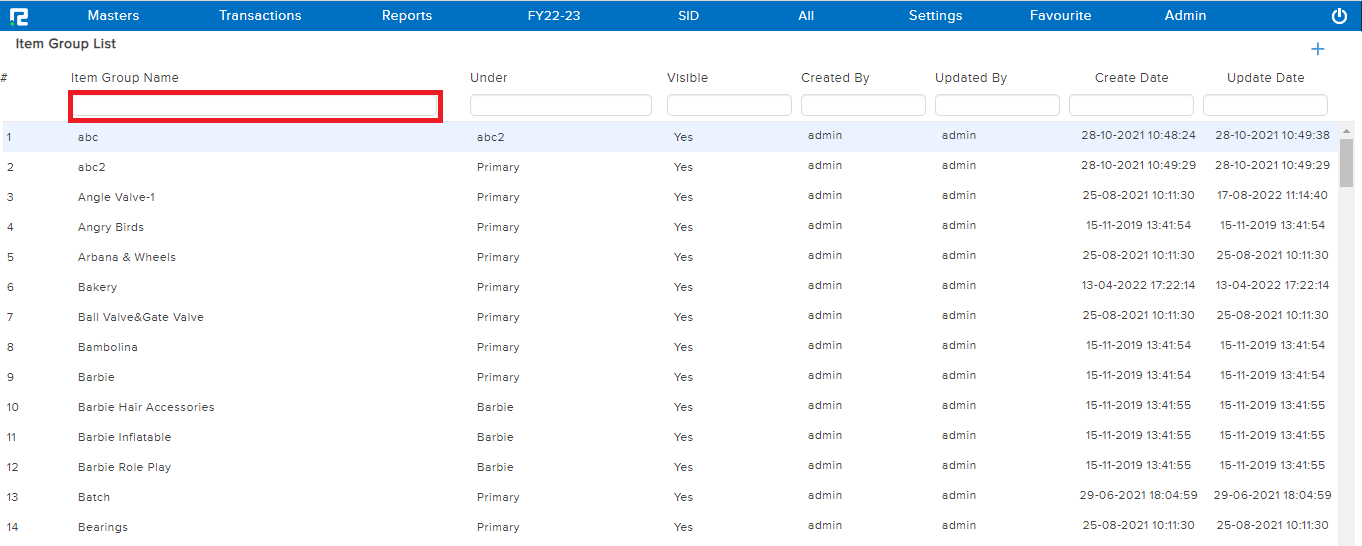1362x546 pixels.
Task: Click the Create Date filter field
Action: point(1131,106)
